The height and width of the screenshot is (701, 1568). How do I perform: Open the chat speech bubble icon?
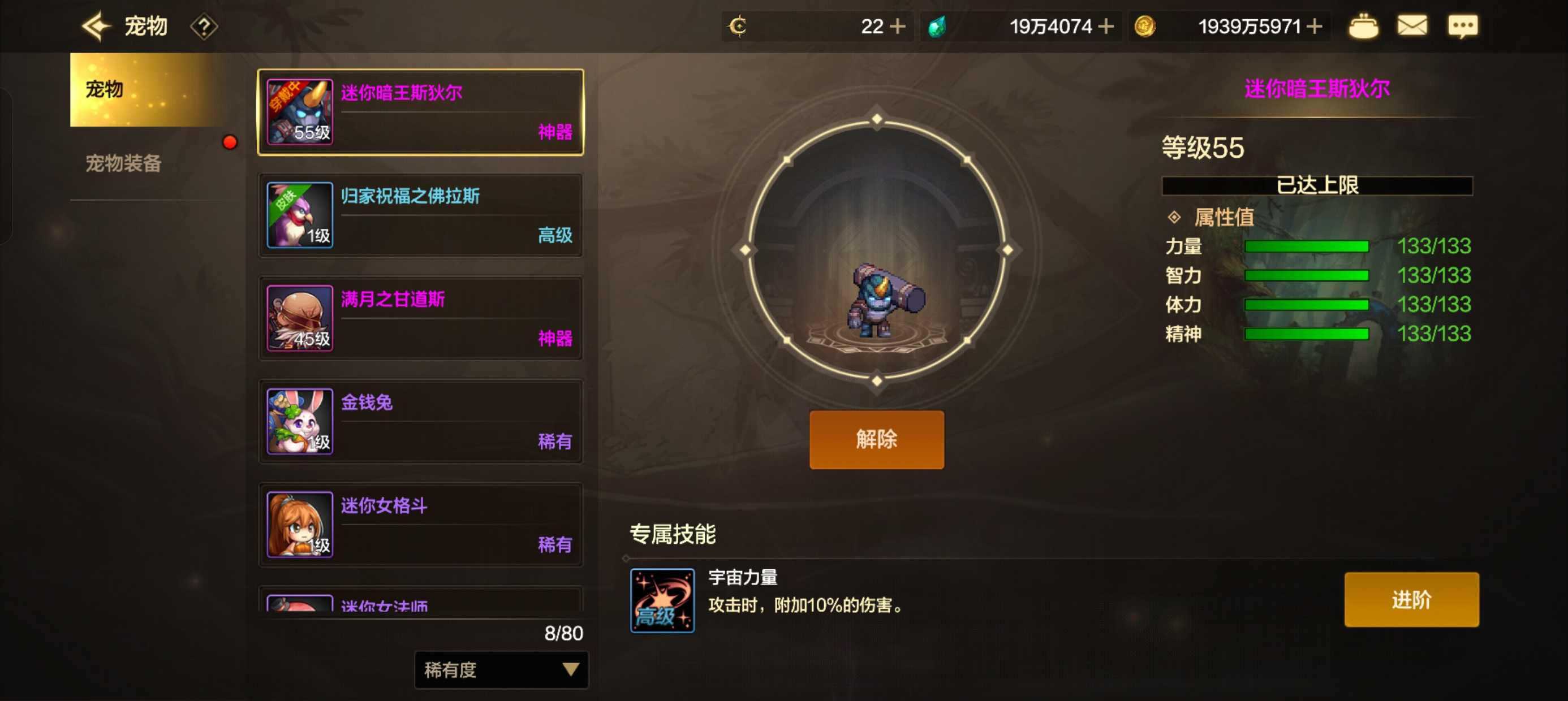[1462, 27]
